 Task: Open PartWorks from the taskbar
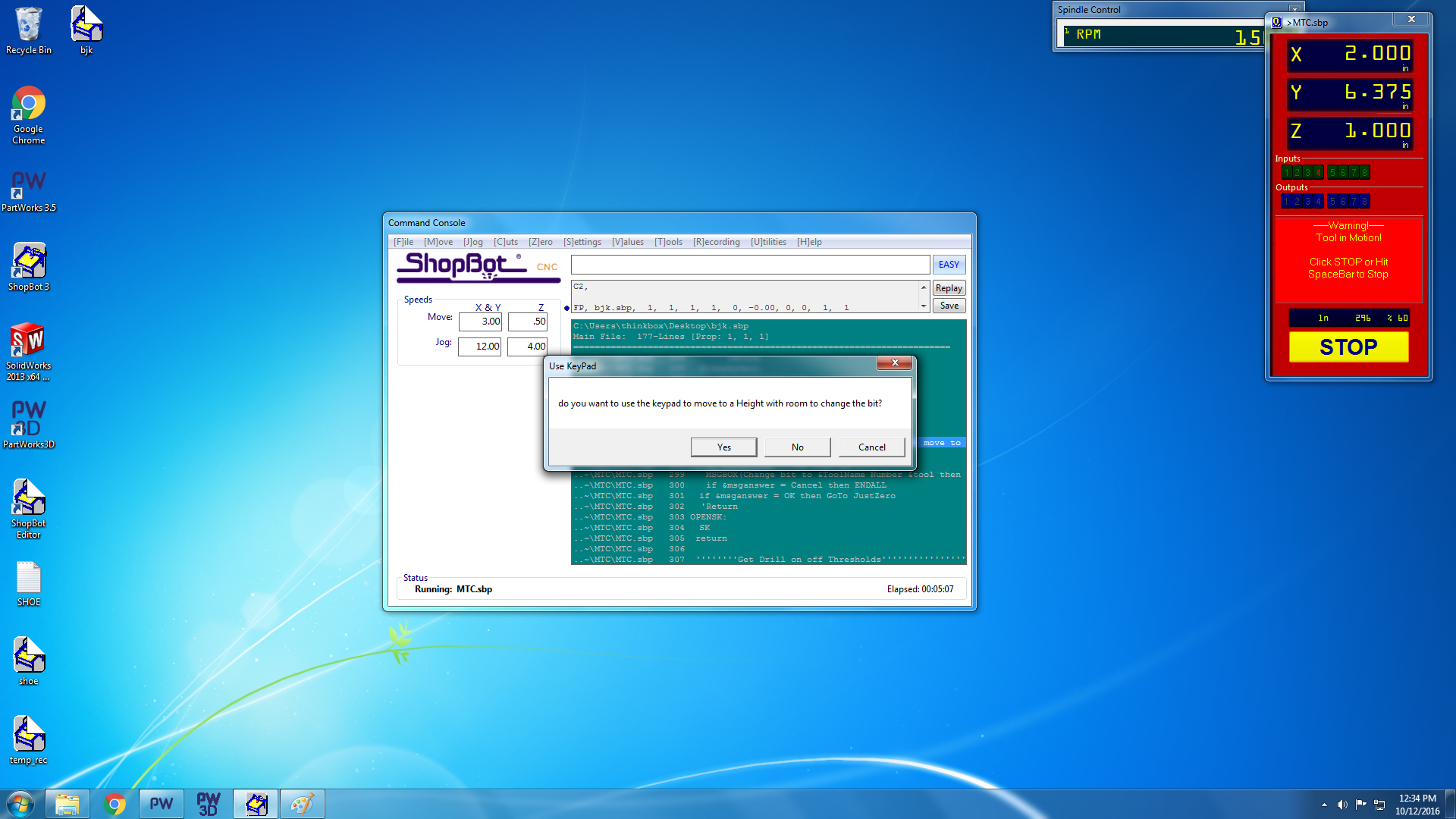coord(162,804)
